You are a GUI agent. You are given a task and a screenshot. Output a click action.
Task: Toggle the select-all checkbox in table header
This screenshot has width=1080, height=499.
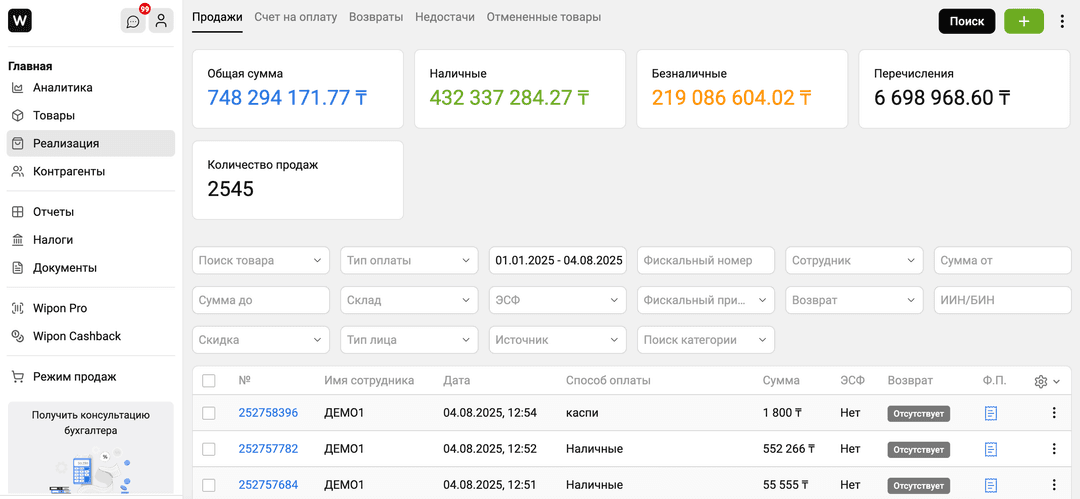[209, 381]
